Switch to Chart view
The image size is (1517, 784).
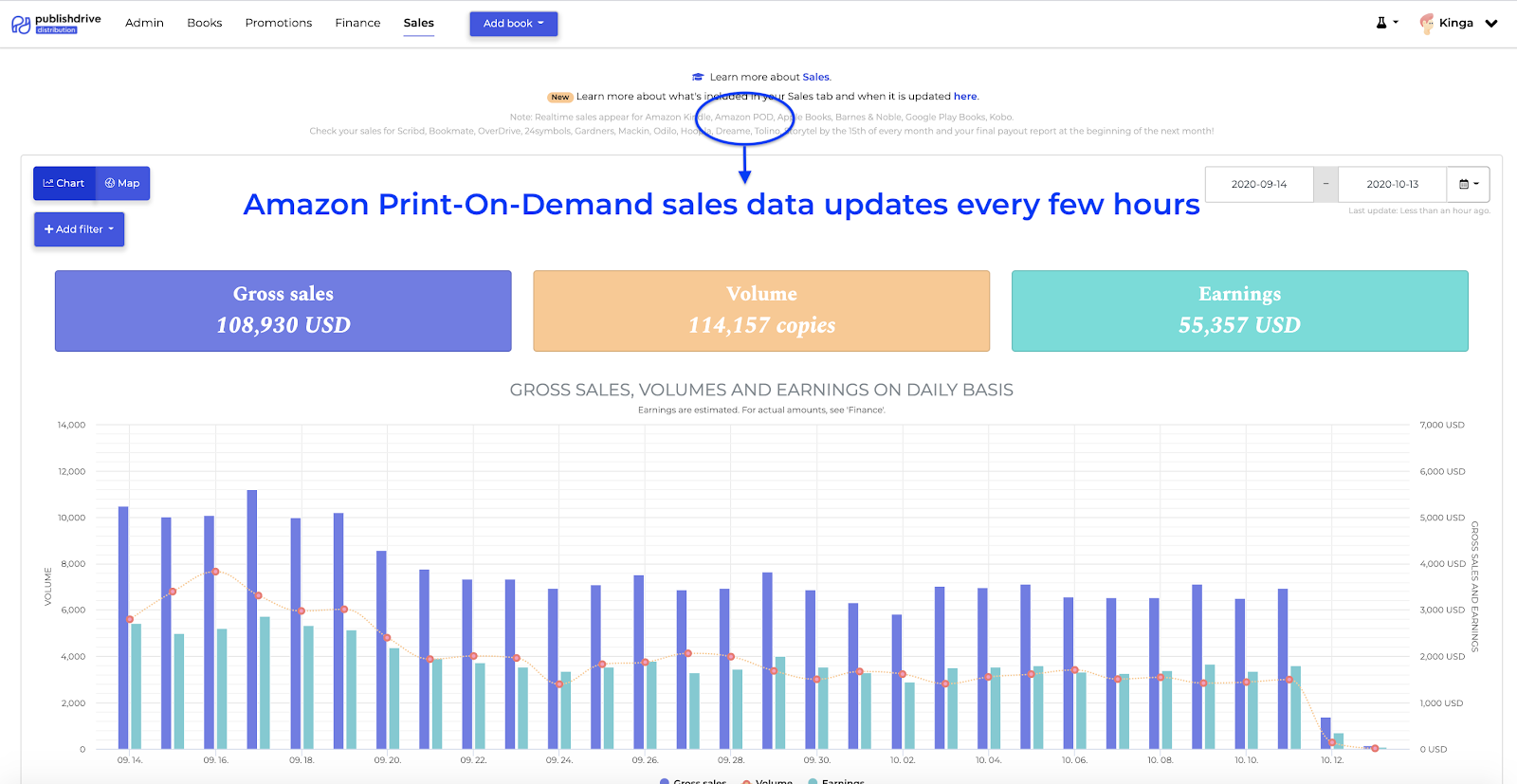tap(64, 183)
